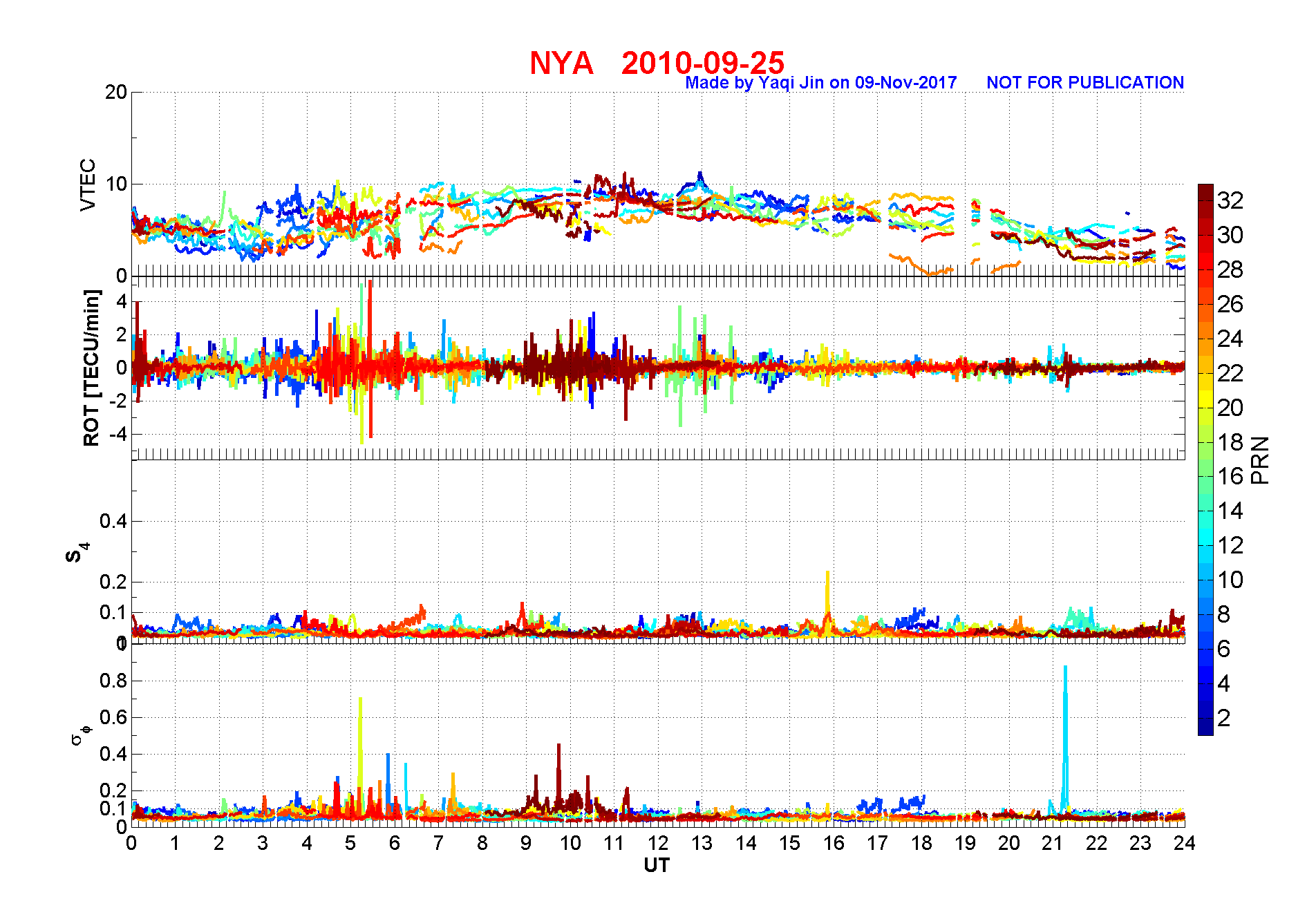
Task: Click the '26' label on the PRN colorbar
Action: pos(1230,304)
